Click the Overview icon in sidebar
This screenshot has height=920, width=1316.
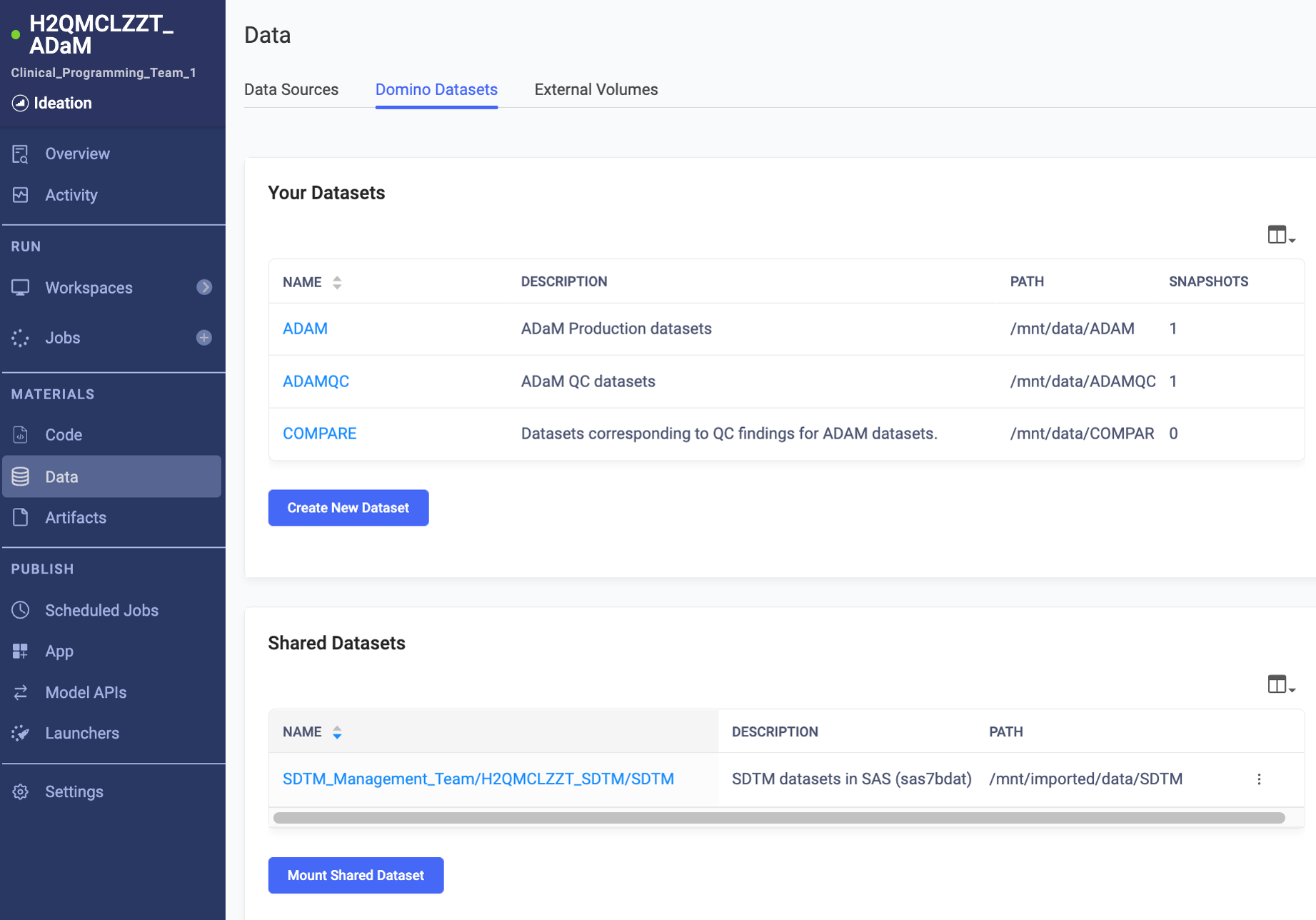coord(21,154)
